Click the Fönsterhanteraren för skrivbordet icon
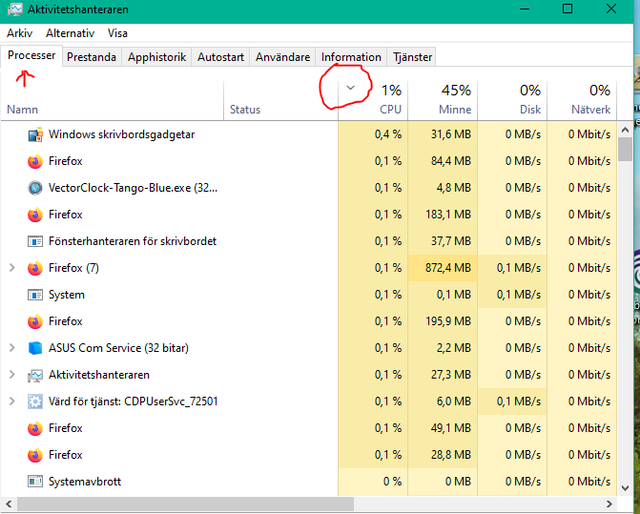 point(35,241)
